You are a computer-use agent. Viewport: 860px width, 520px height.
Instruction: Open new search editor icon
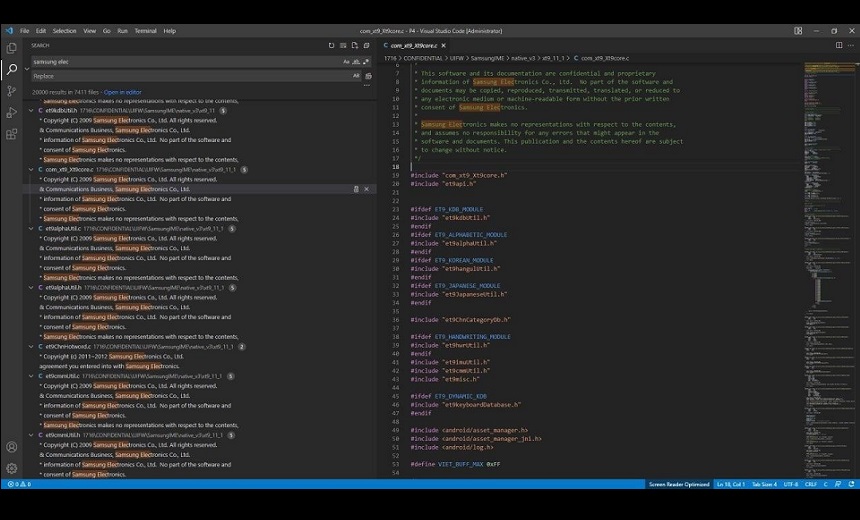tap(354, 46)
